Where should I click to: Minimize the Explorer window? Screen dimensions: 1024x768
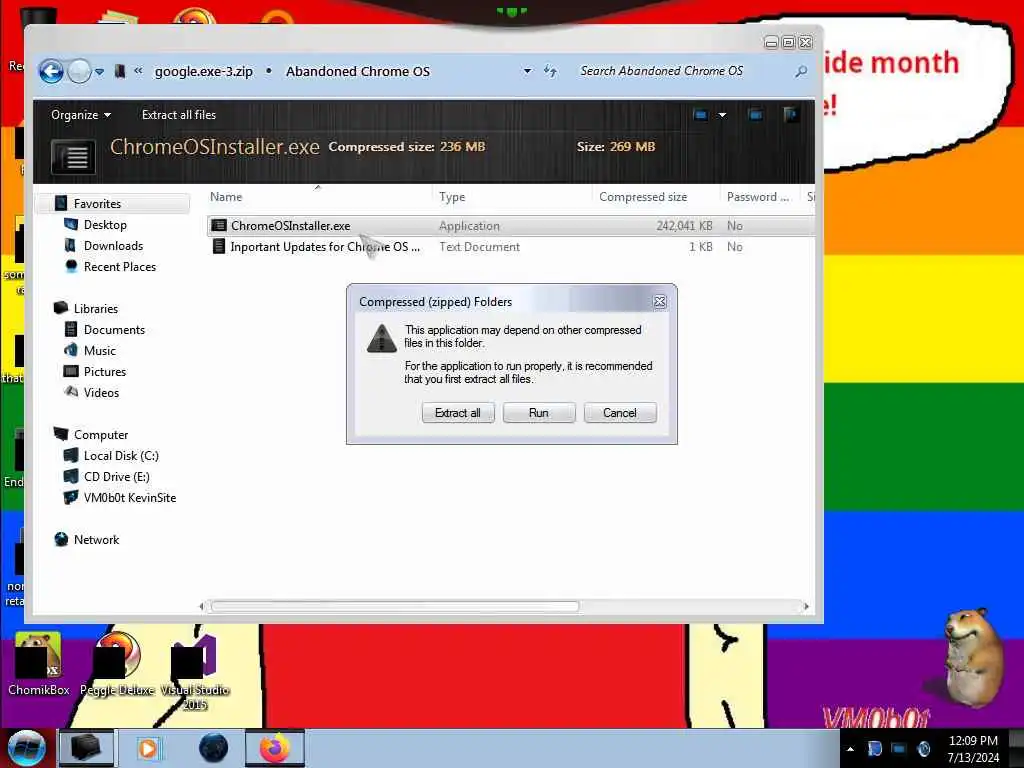[771, 42]
